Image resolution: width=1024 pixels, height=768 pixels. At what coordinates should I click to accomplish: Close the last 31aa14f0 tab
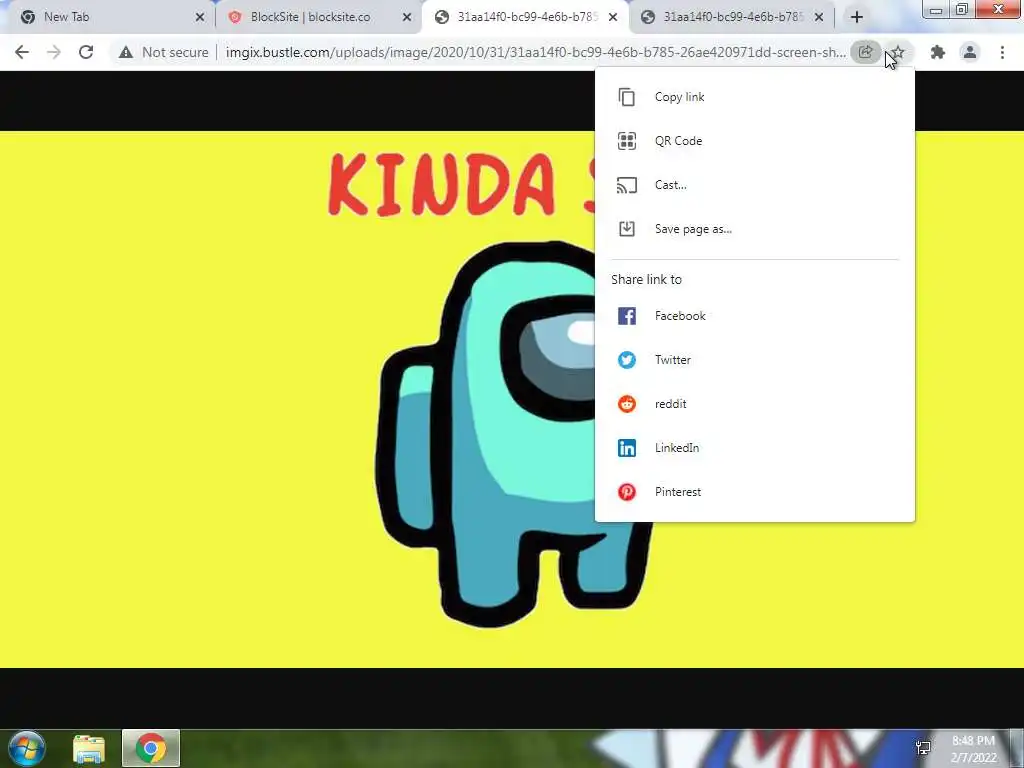(x=819, y=17)
